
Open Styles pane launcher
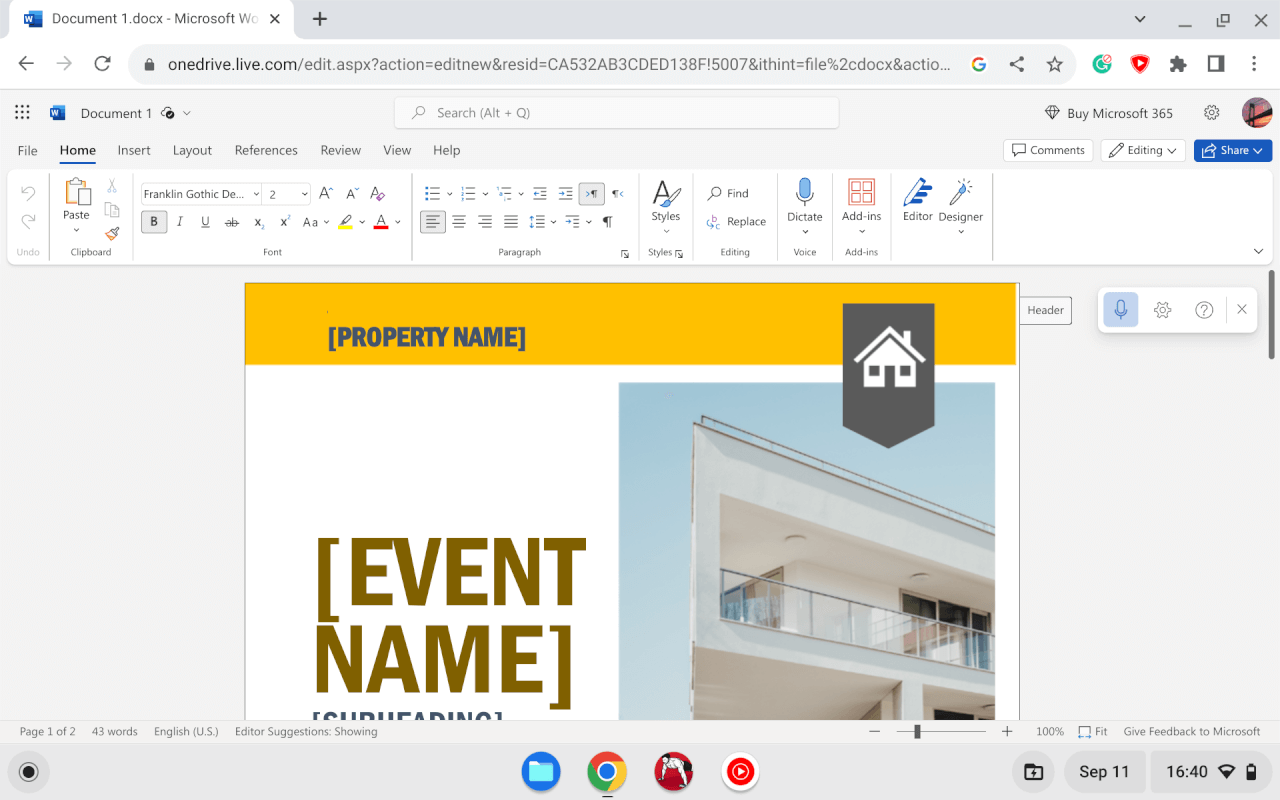pos(679,254)
